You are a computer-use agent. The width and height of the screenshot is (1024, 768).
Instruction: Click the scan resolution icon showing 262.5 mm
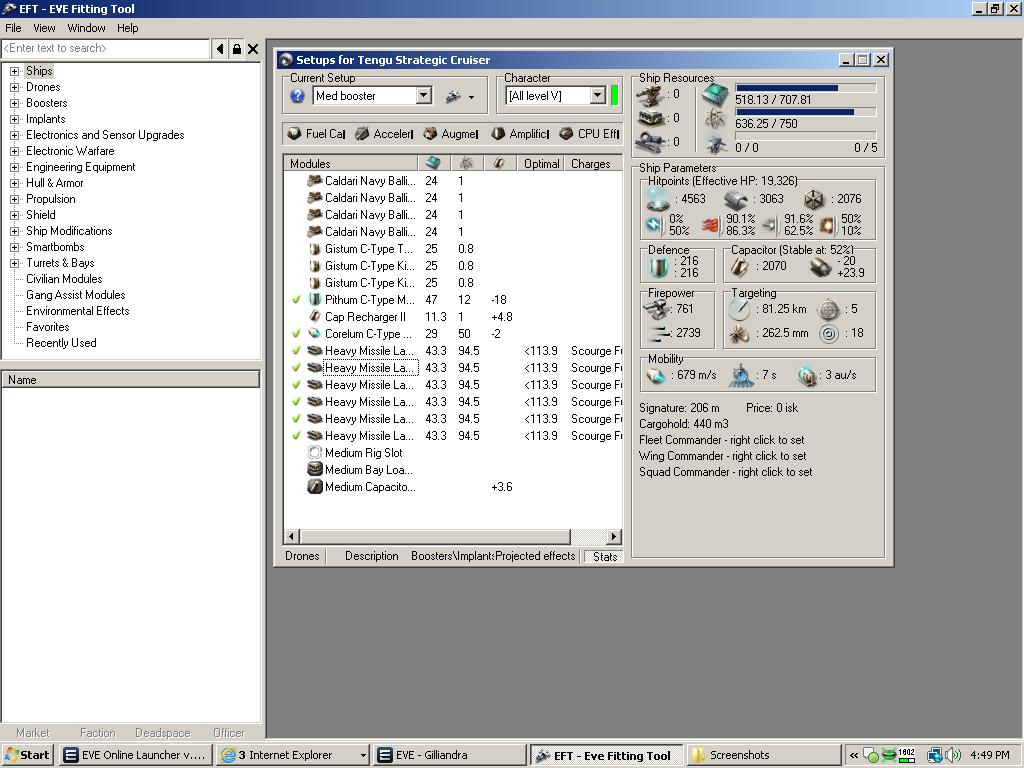click(x=740, y=334)
